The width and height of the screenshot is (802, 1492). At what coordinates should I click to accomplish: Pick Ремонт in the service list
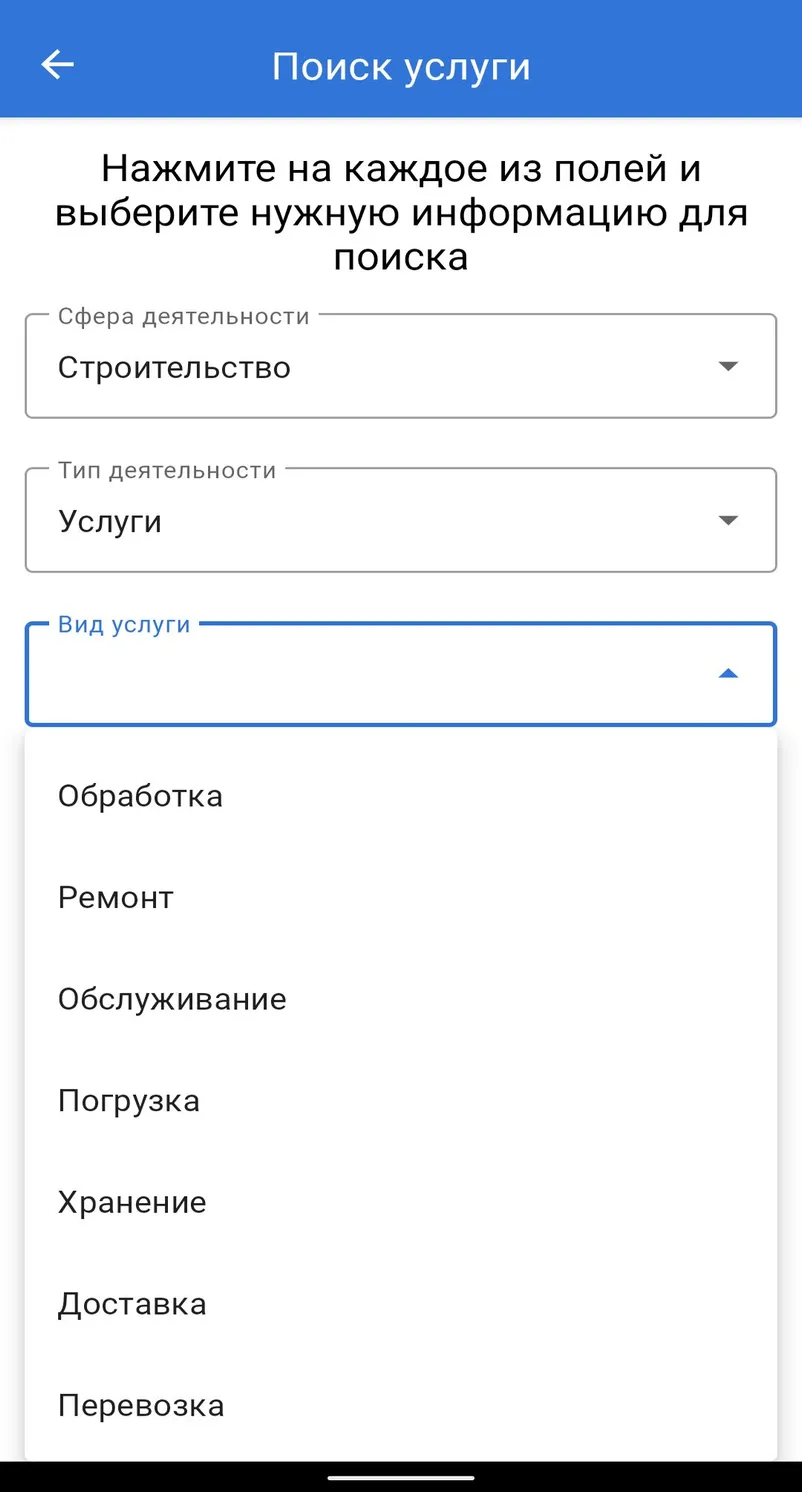(x=401, y=898)
